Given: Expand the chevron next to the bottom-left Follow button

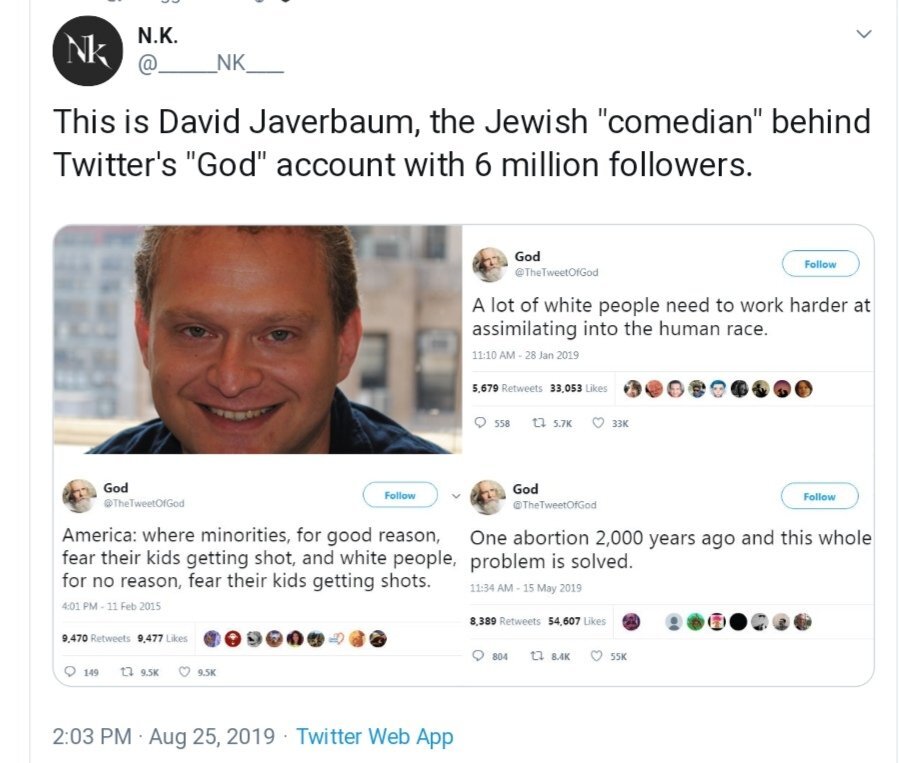Looking at the screenshot, I should point(456,495).
